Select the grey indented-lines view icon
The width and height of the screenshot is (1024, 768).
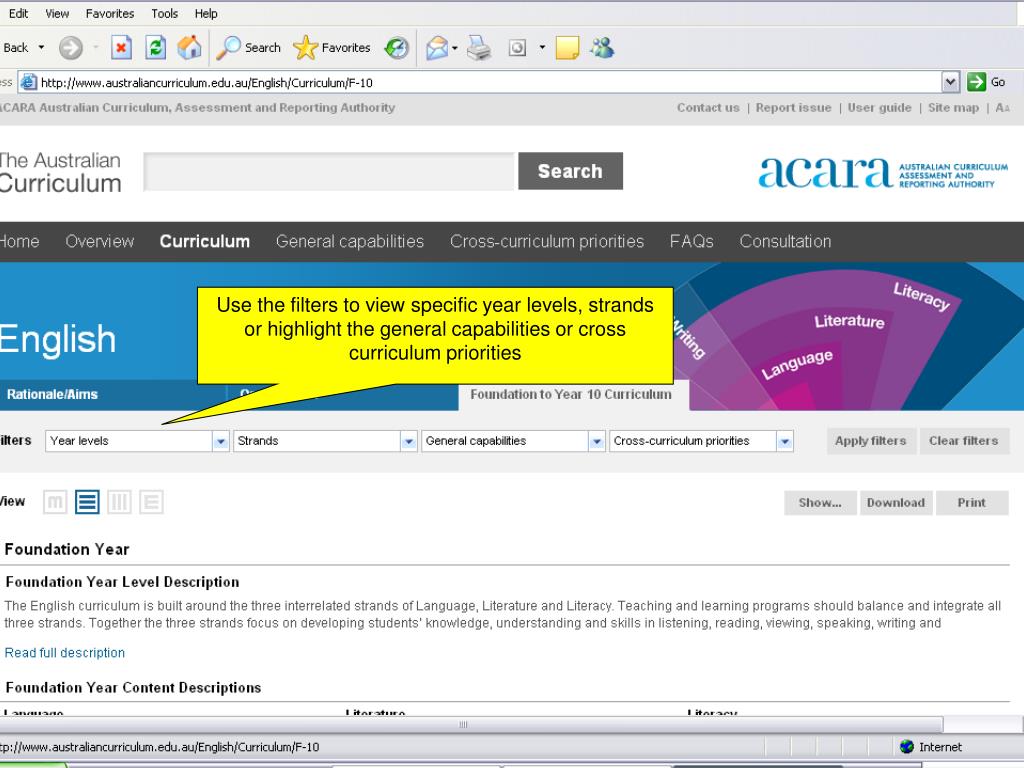(151, 502)
